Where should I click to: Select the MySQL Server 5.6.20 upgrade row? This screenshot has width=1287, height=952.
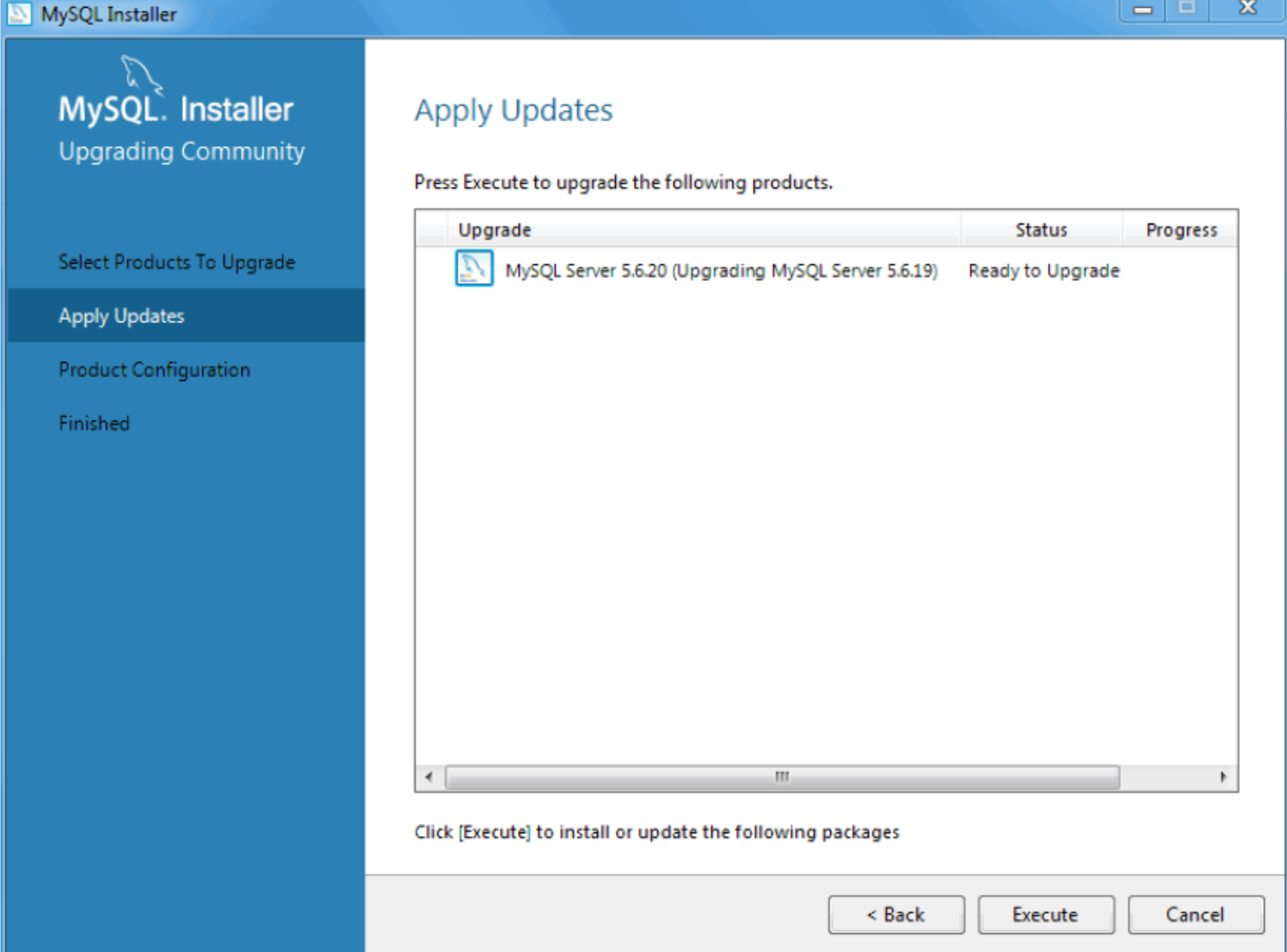pos(826,270)
